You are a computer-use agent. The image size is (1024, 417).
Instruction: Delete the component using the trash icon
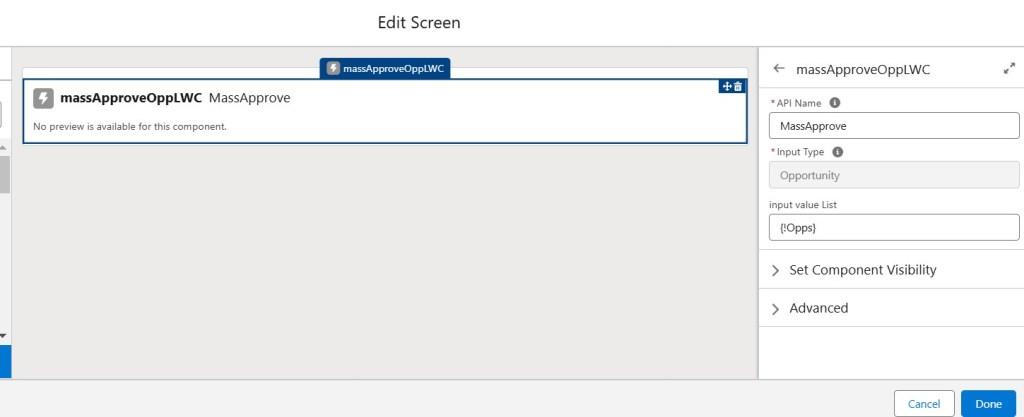tap(739, 87)
